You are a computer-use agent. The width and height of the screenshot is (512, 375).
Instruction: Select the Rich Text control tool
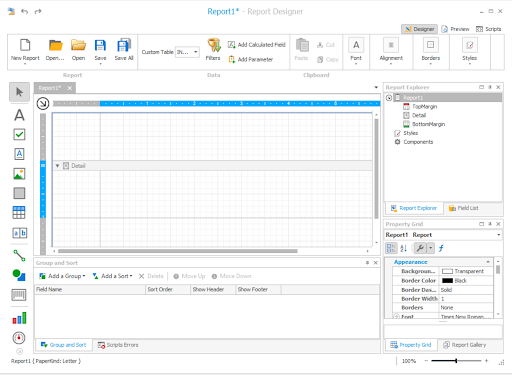point(19,154)
